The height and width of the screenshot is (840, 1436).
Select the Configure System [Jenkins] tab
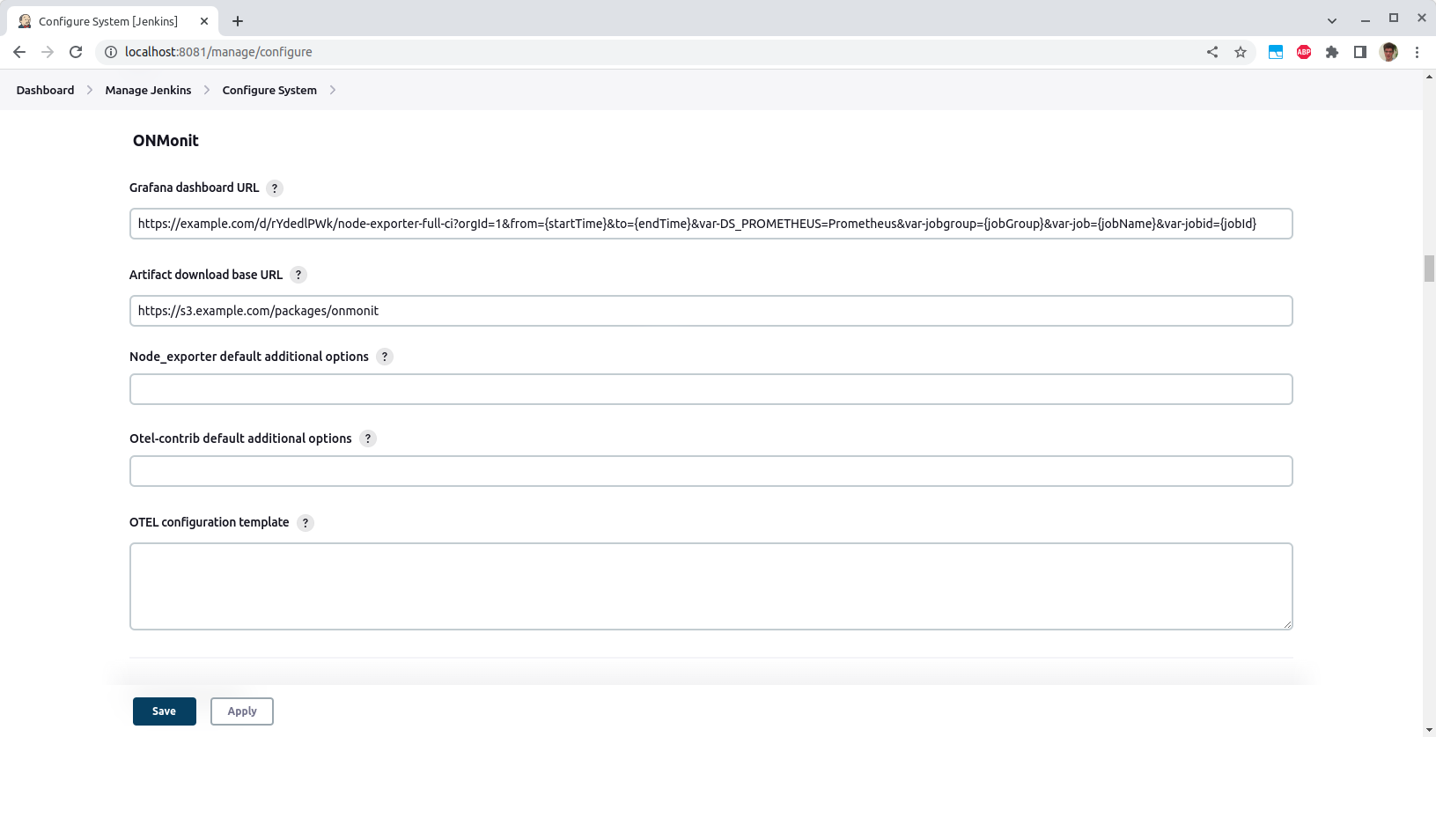coord(113,21)
